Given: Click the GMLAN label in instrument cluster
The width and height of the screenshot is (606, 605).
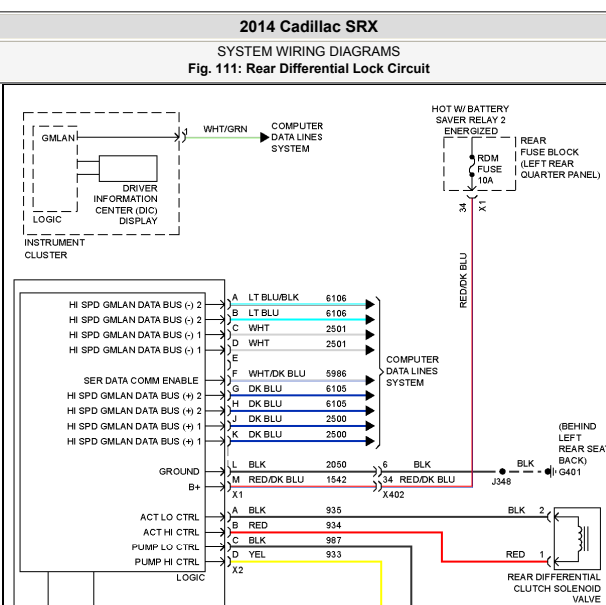Looking at the screenshot, I should pos(58,138).
